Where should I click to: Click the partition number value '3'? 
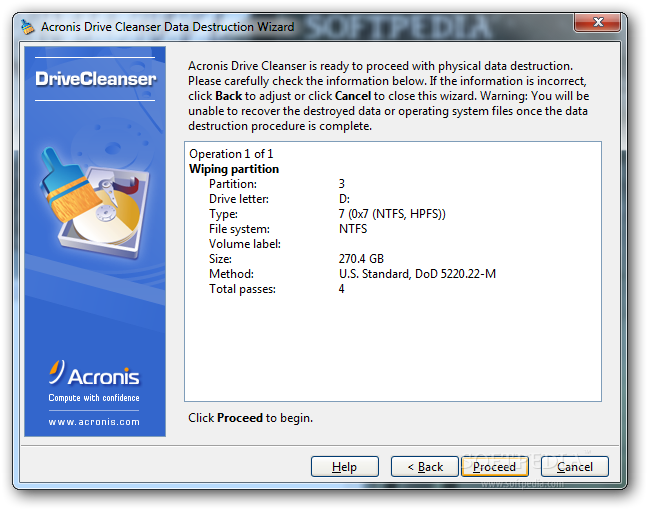pos(341,184)
